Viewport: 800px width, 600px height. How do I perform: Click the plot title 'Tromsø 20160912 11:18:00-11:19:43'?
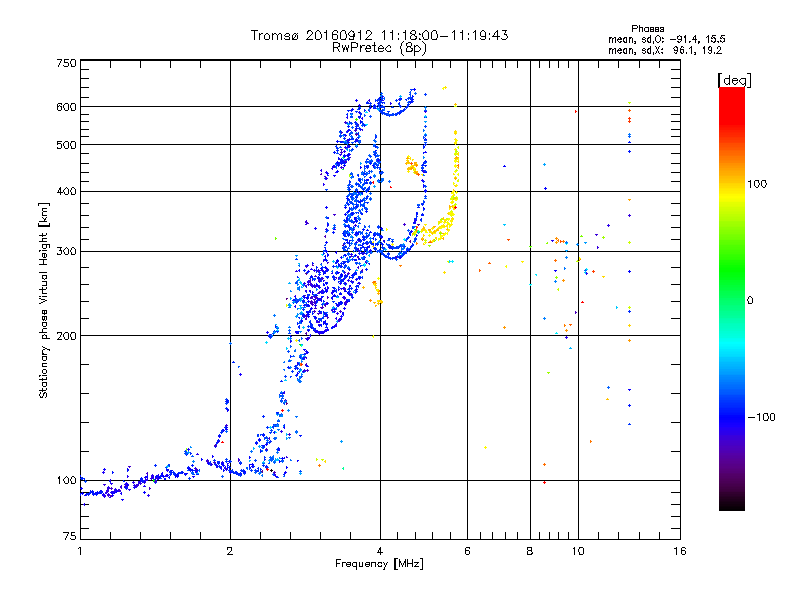click(379, 35)
